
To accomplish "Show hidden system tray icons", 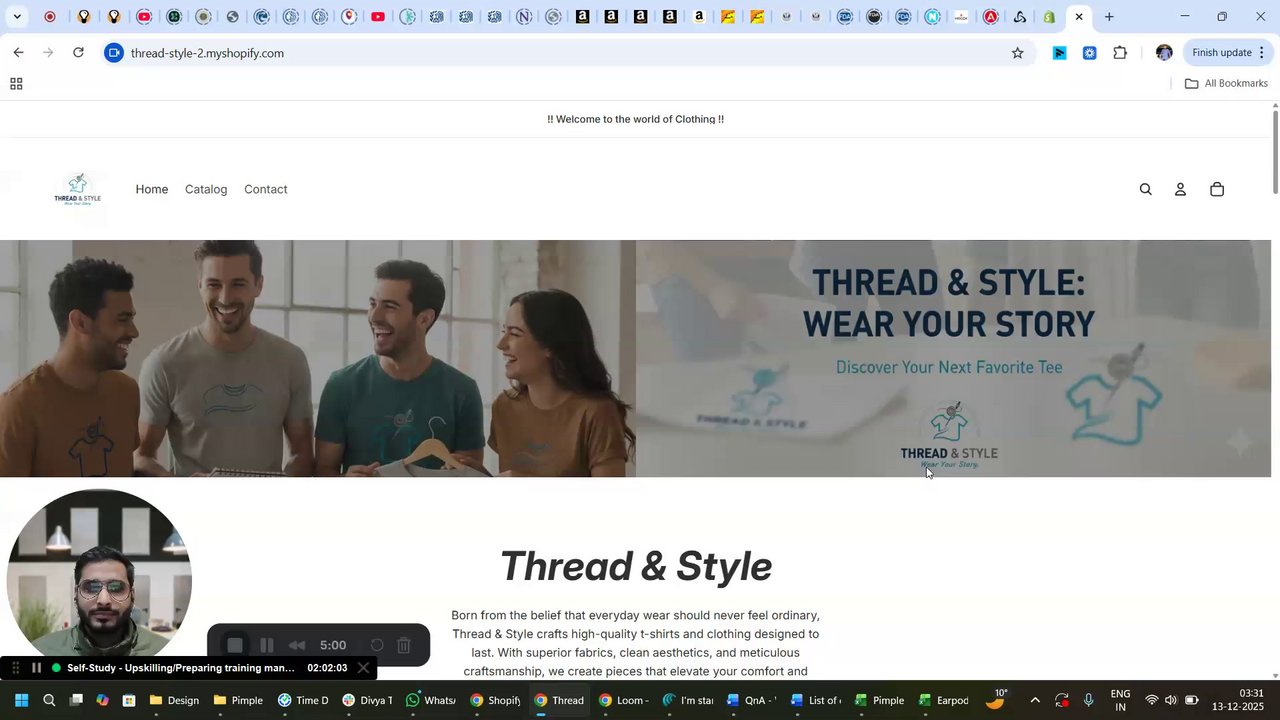I will 1035,700.
